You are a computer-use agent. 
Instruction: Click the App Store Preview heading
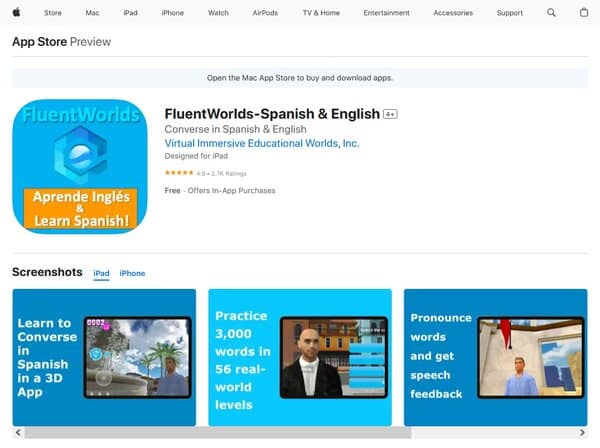tap(62, 41)
